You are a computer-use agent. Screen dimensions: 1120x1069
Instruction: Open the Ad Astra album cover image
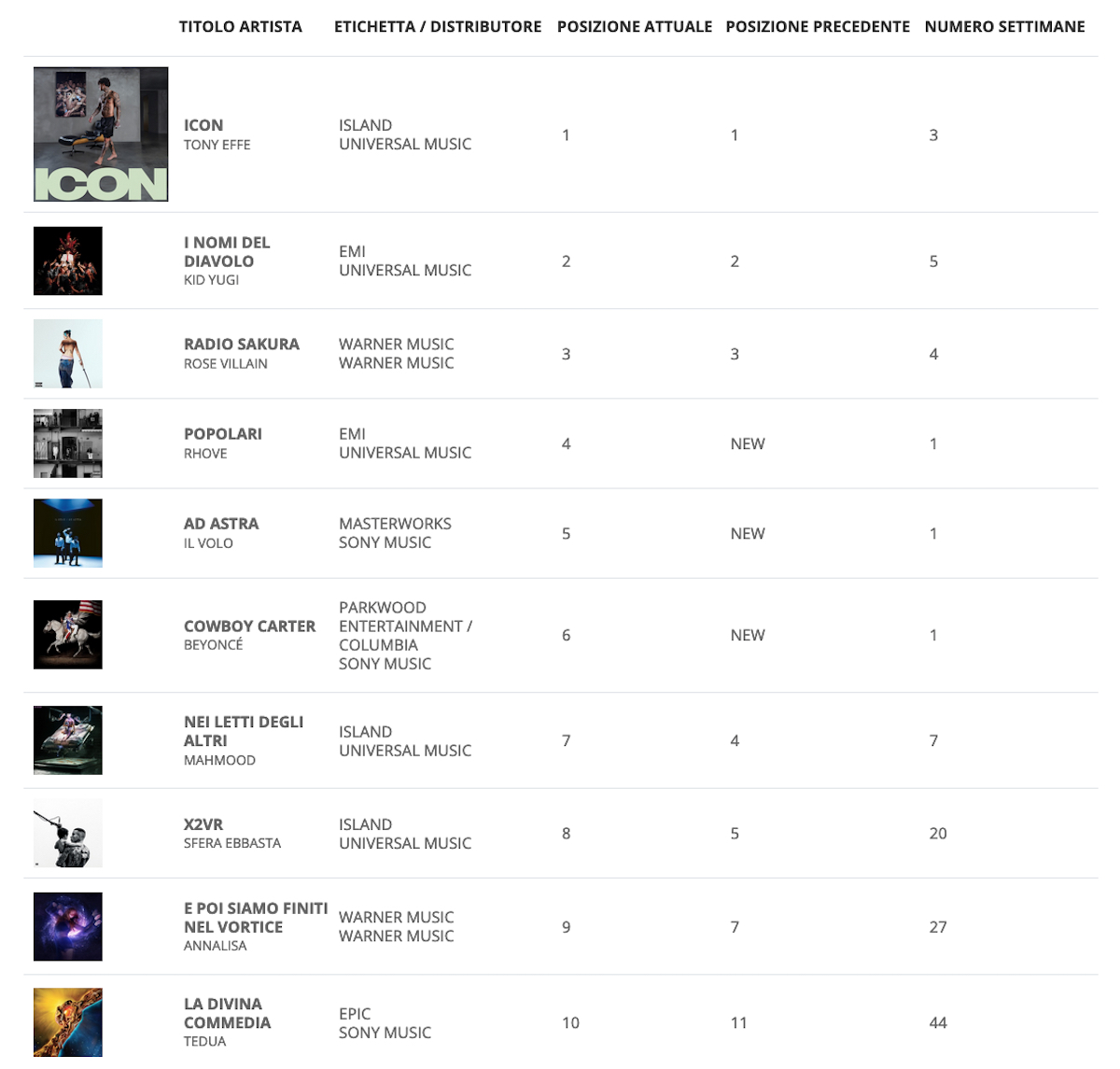(x=68, y=533)
